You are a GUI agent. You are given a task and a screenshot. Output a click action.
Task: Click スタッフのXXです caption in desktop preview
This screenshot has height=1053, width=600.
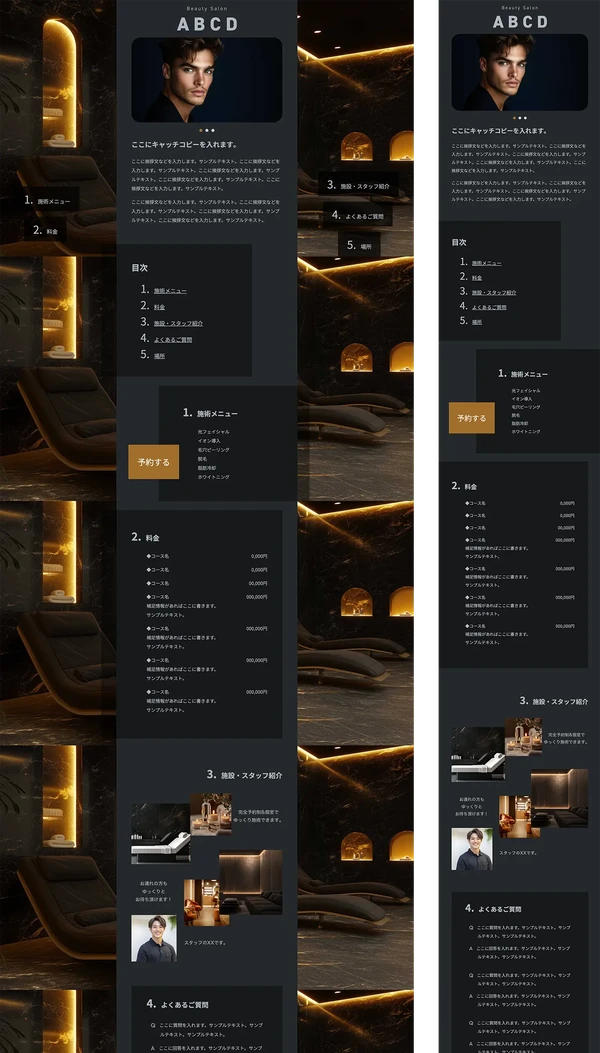pos(205,942)
